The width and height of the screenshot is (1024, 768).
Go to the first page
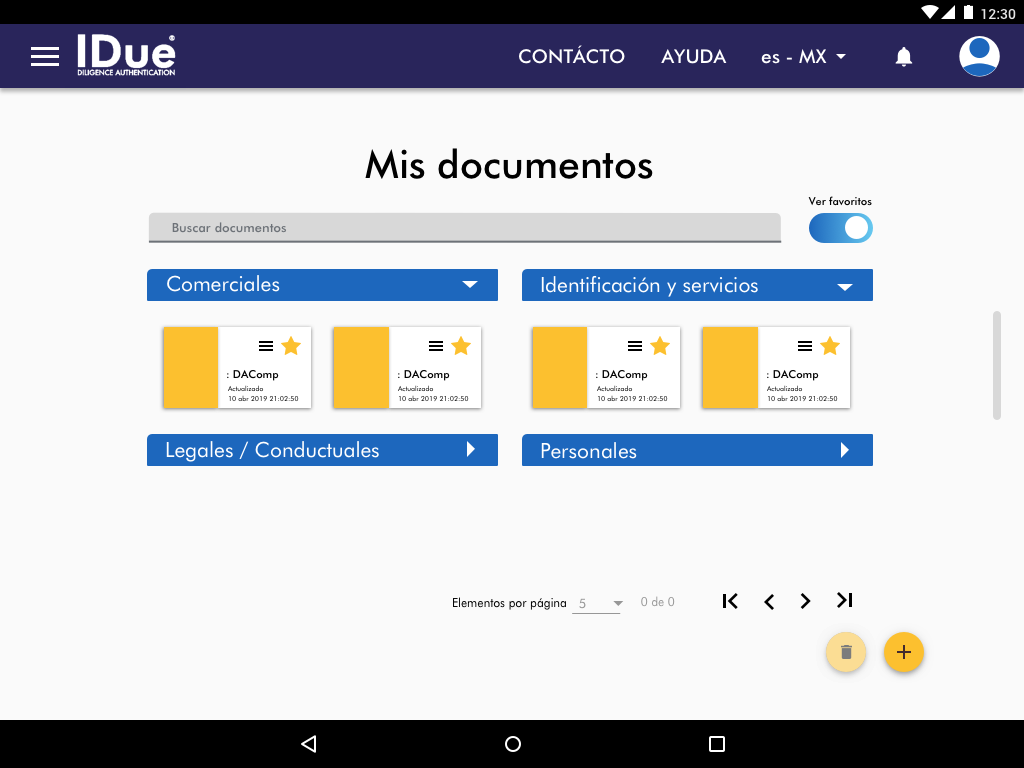[x=730, y=601]
